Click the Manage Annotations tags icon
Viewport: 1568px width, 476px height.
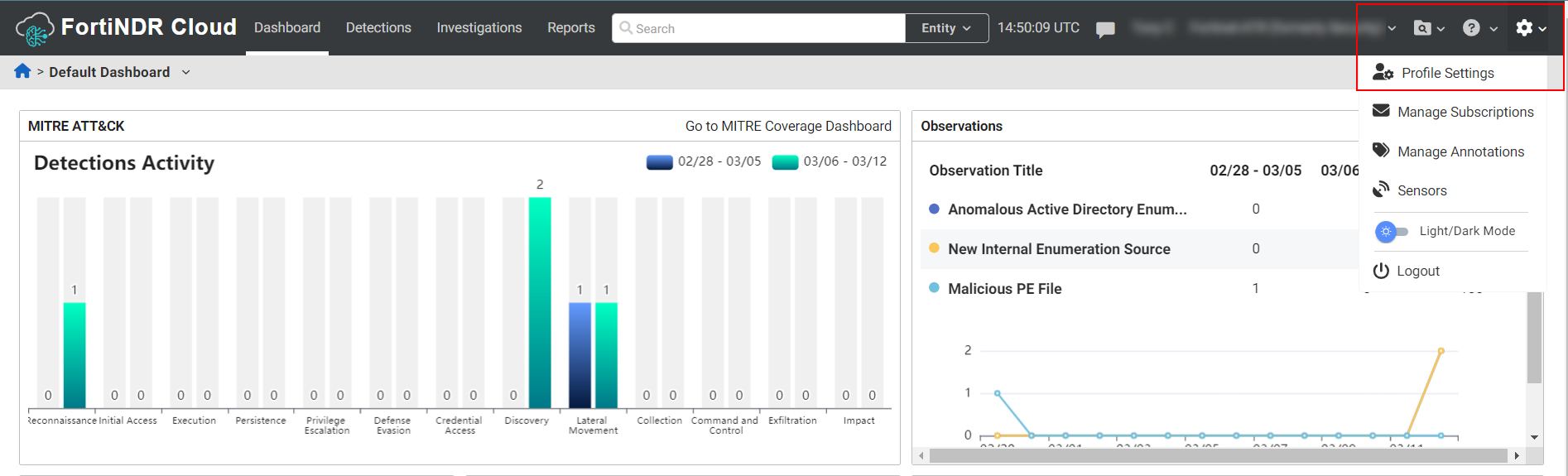click(x=1381, y=151)
